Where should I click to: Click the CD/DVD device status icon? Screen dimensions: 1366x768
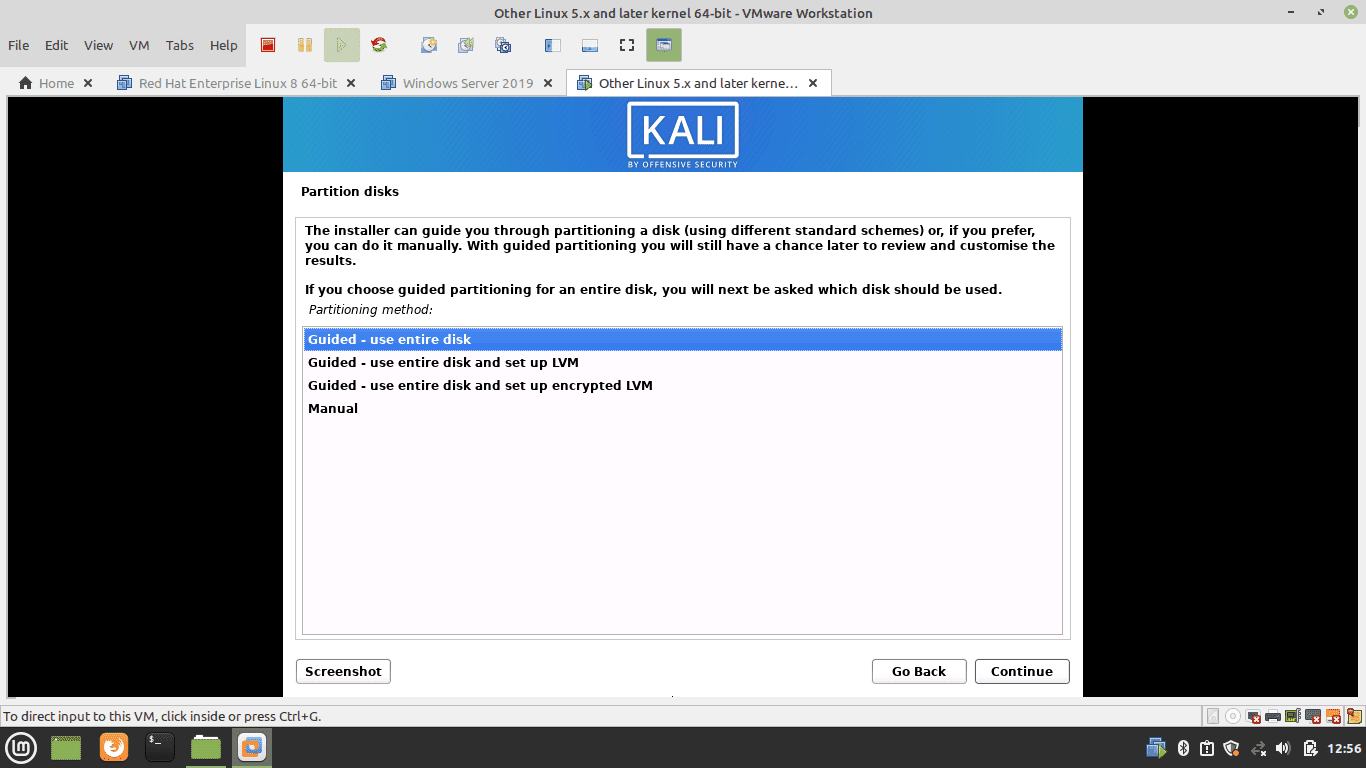pyautogui.click(x=1233, y=716)
